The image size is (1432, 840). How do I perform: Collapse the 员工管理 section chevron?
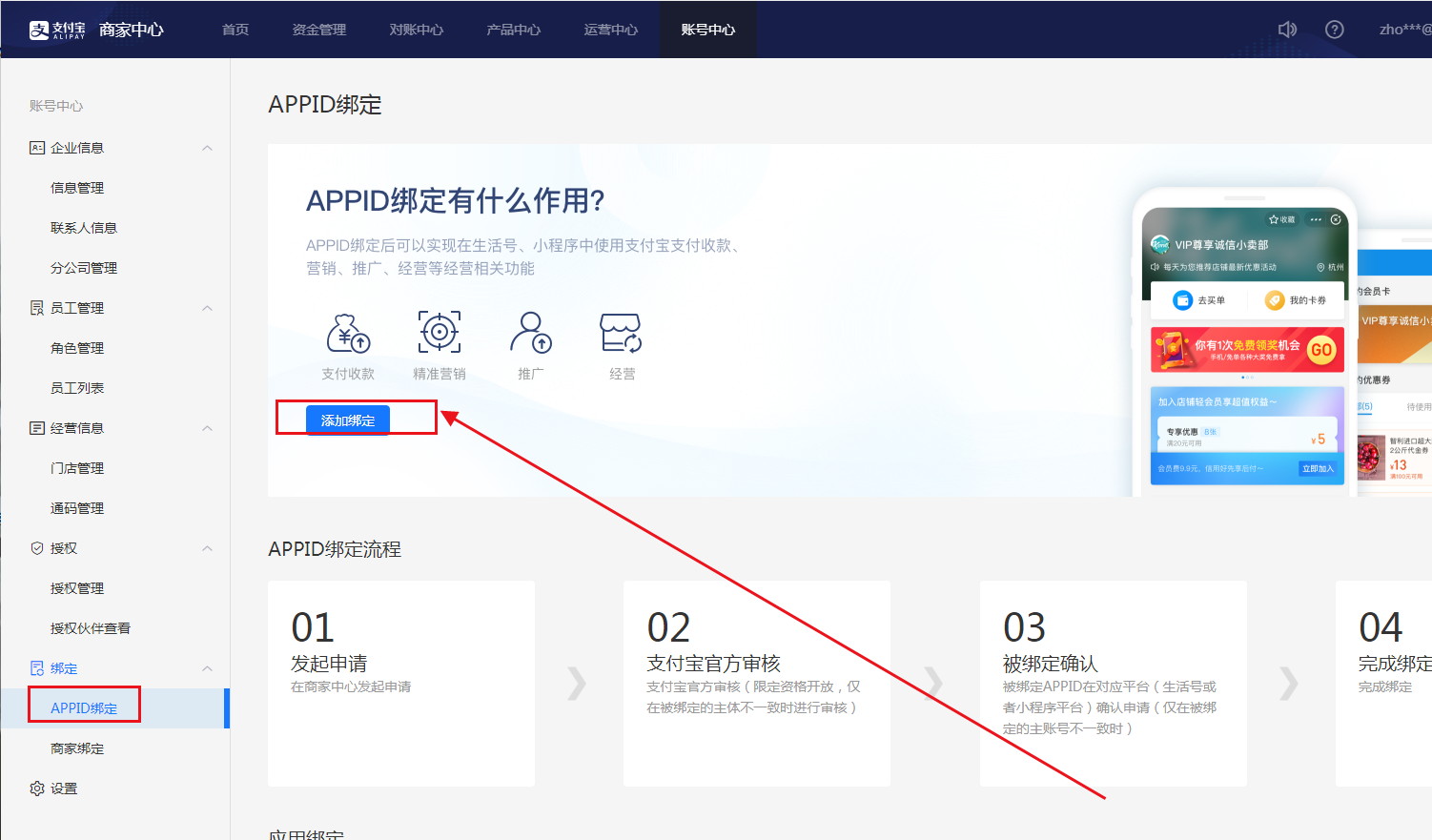(207, 308)
